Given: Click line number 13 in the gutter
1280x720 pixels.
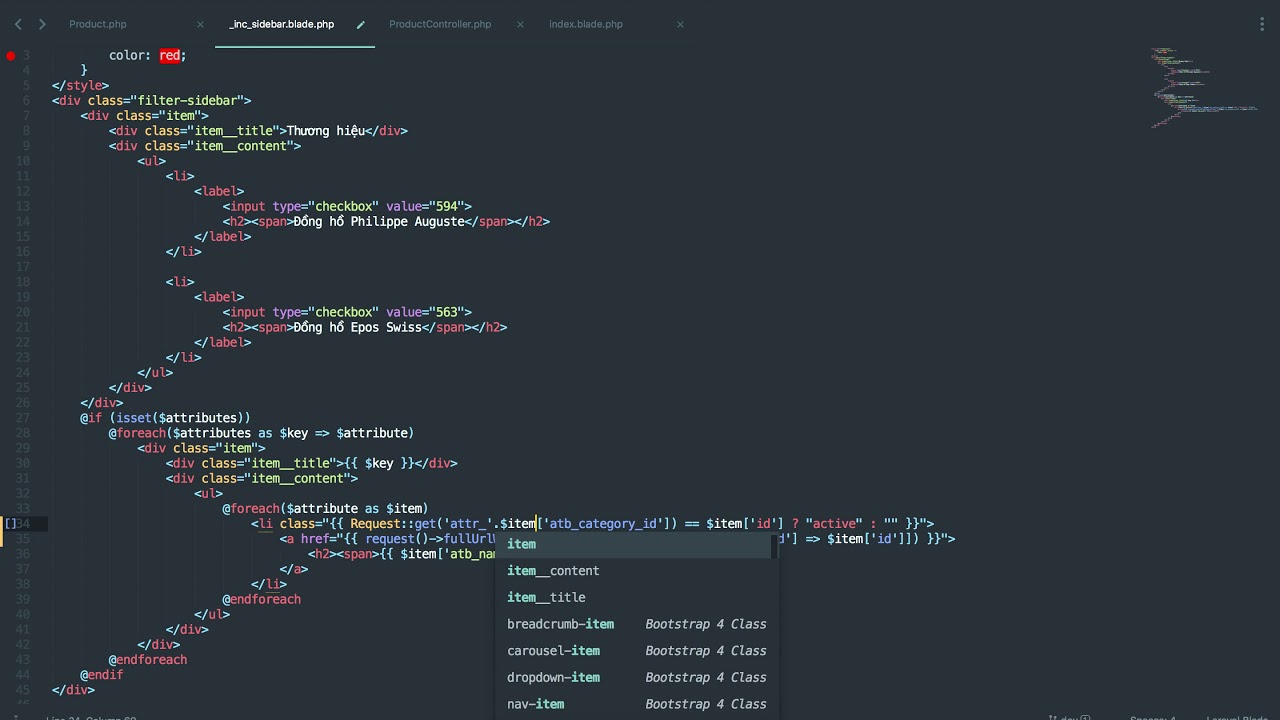Looking at the screenshot, I should tap(23, 207).
